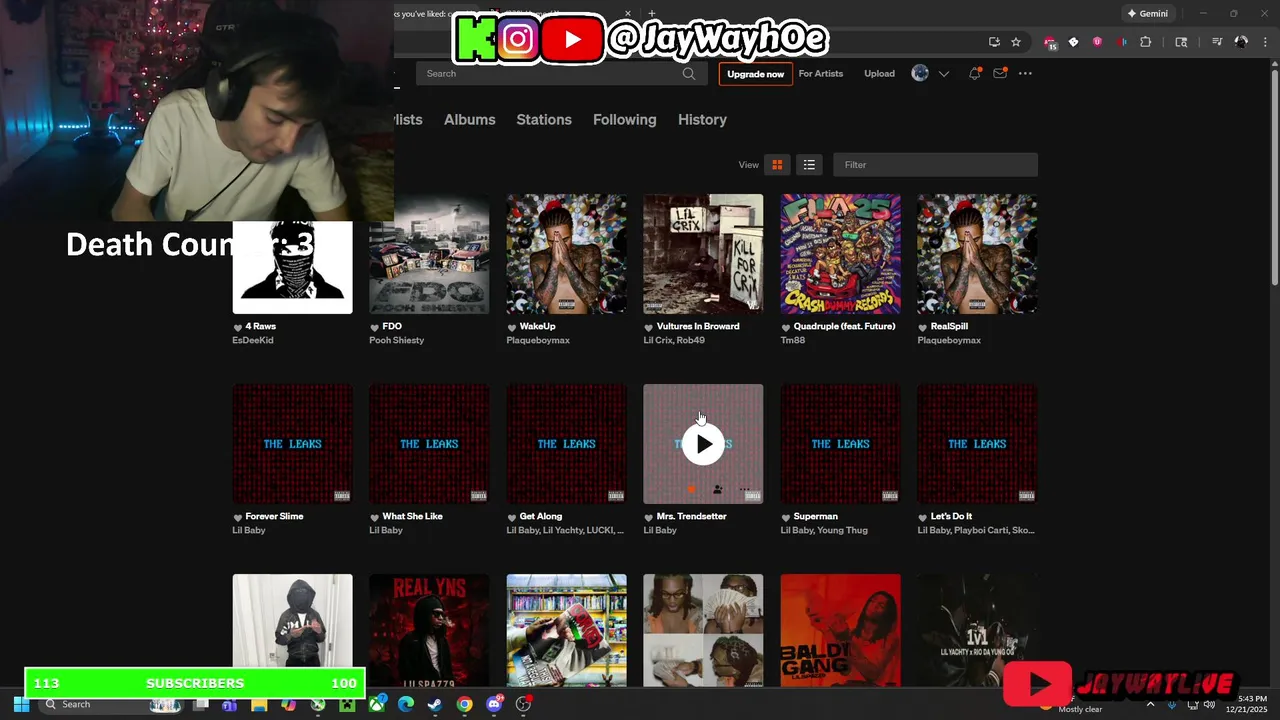The width and height of the screenshot is (1280, 720).
Task: Open the Forever Slime artwork
Action: coord(292,444)
